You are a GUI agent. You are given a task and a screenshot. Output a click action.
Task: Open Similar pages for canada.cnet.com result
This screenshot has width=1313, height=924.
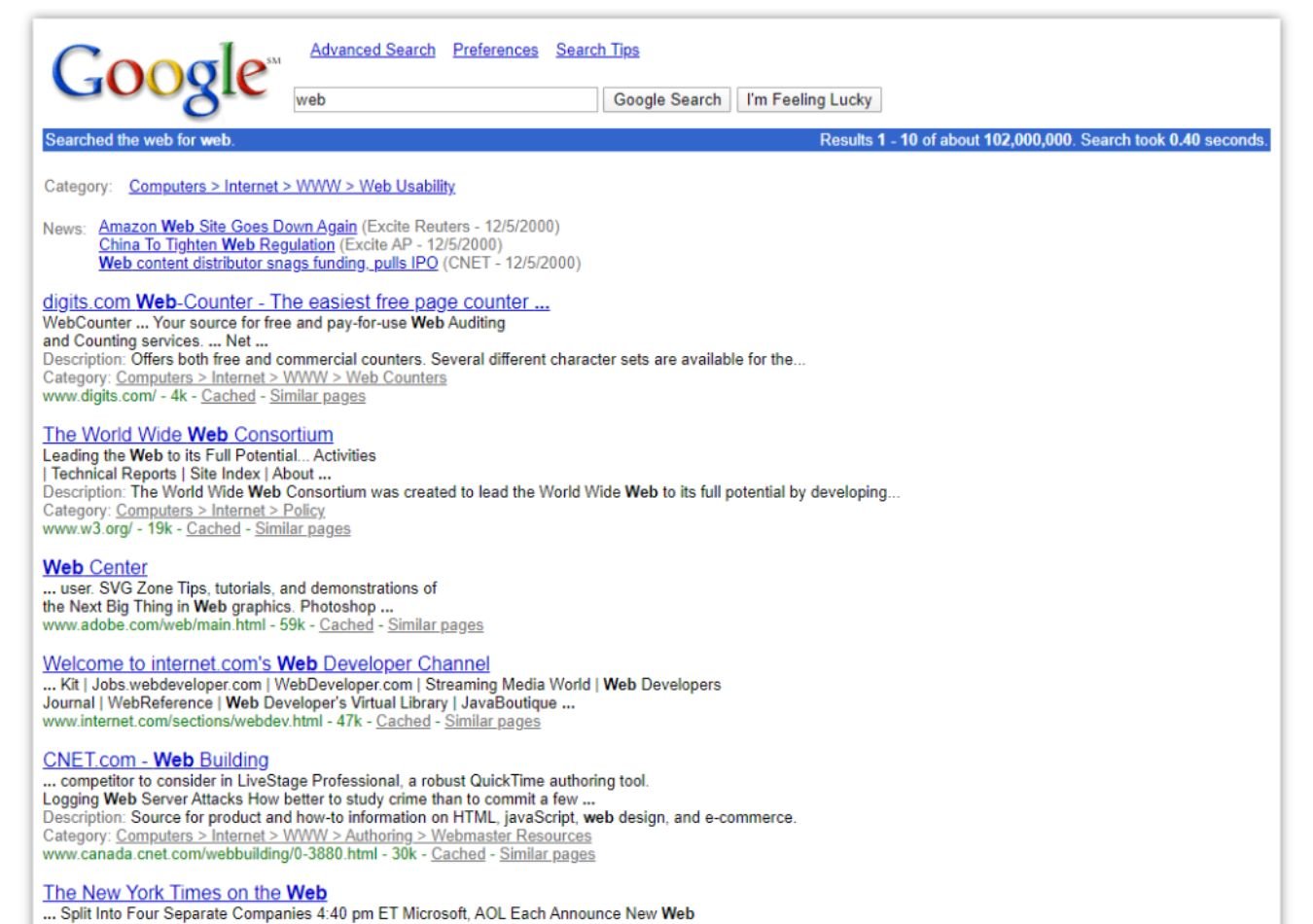tap(548, 854)
